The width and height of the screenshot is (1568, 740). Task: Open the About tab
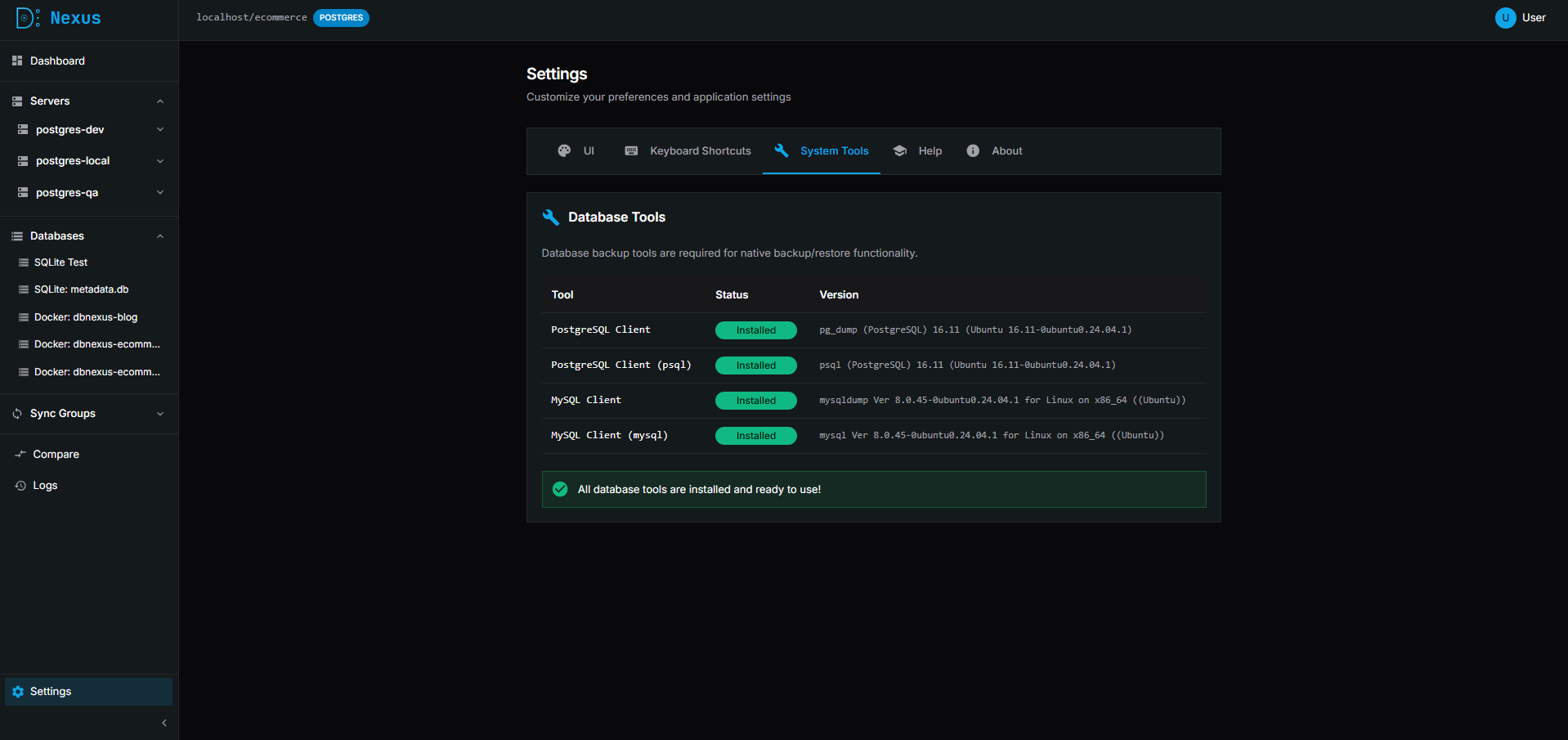click(994, 151)
